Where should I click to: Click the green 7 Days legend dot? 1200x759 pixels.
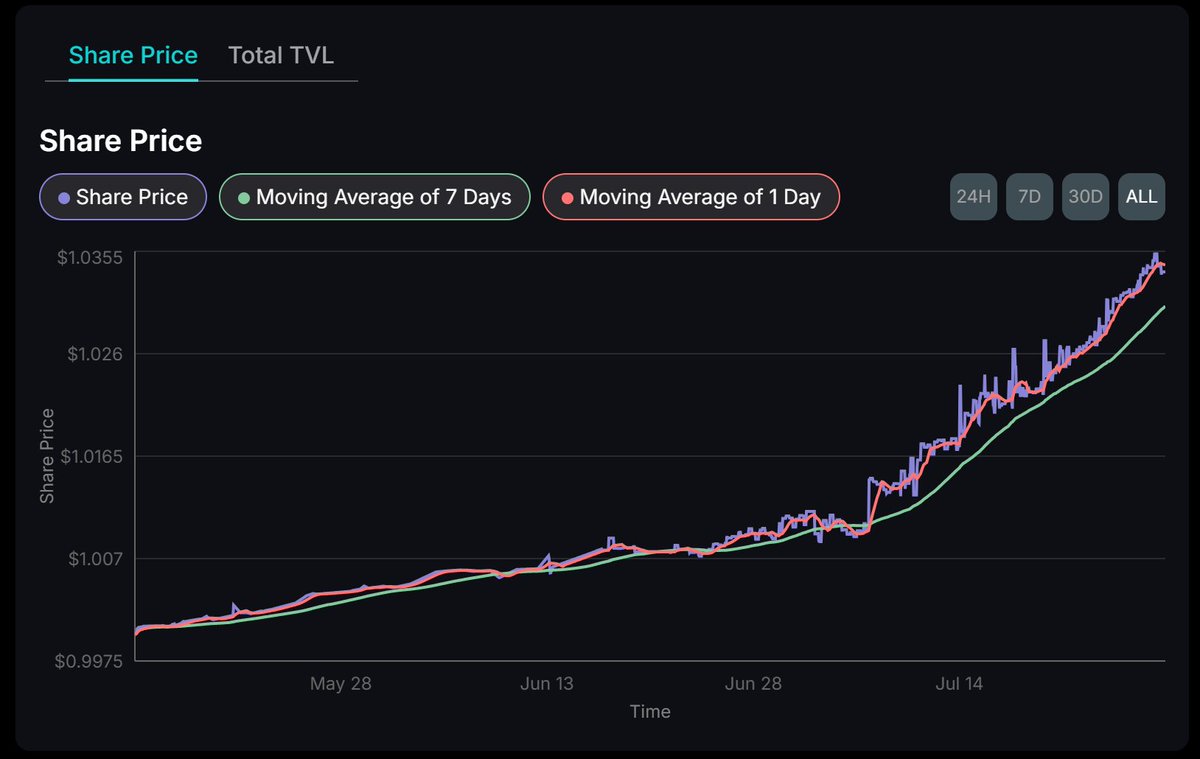[x=243, y=198]
